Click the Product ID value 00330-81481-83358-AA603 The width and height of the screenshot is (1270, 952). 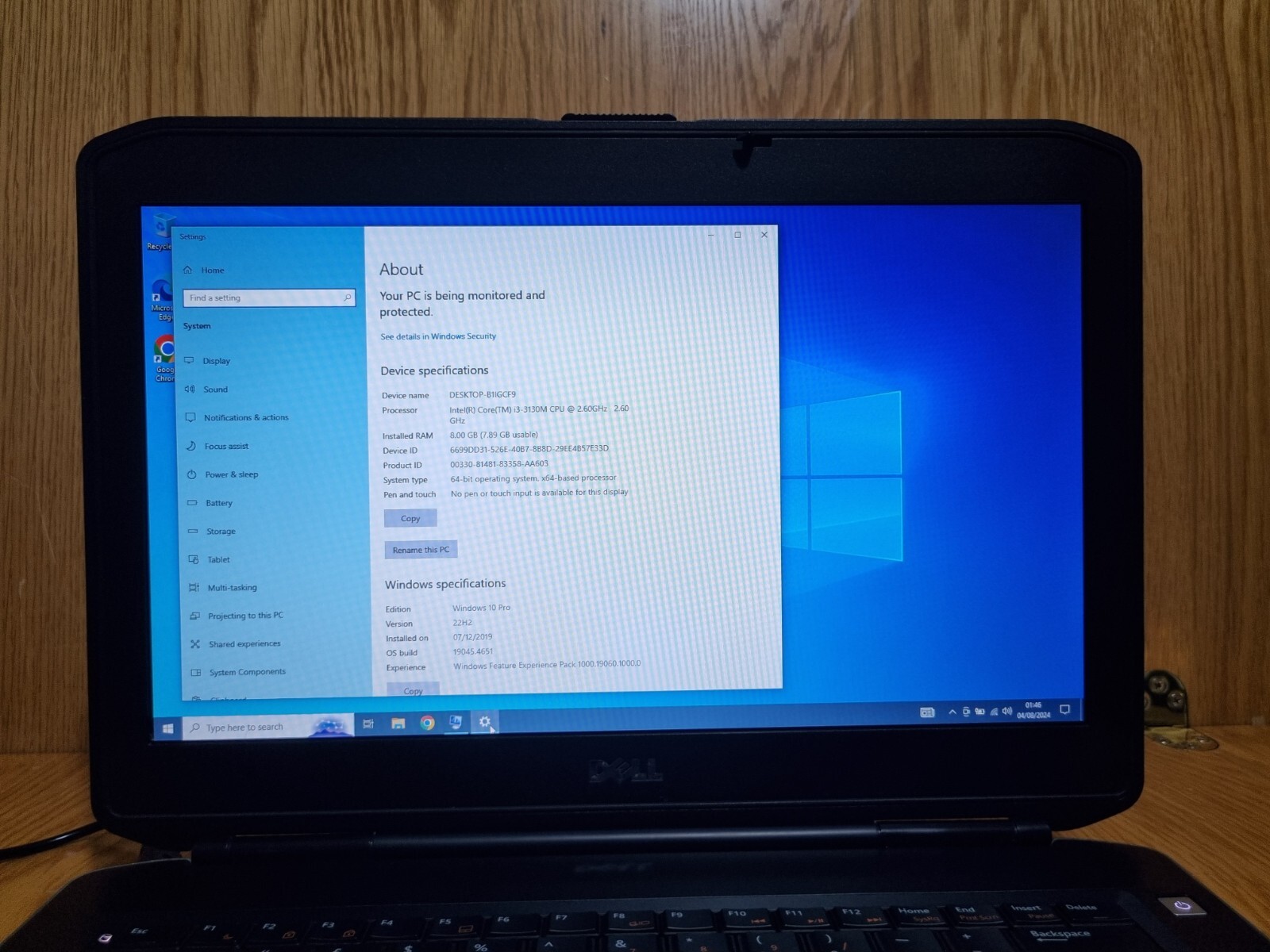499,464
